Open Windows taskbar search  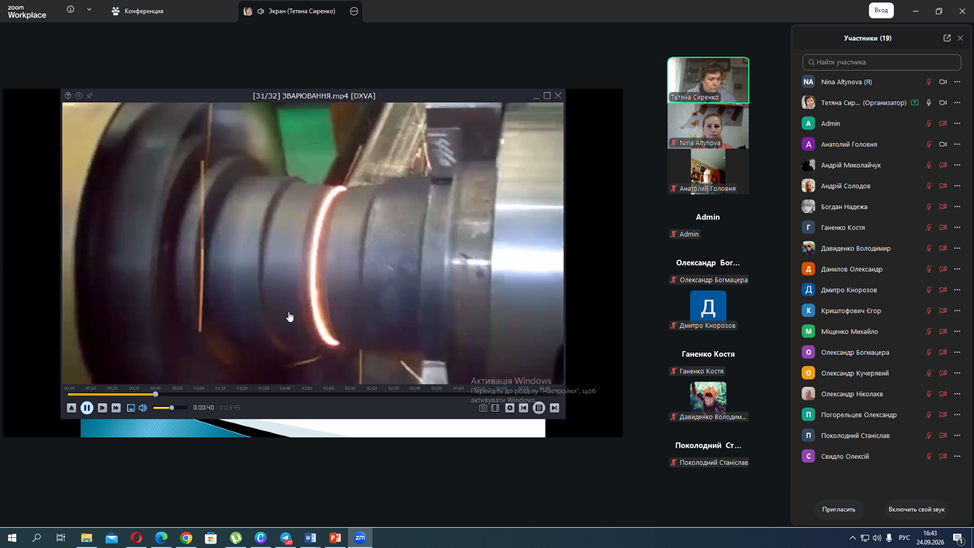pos(37,538)
